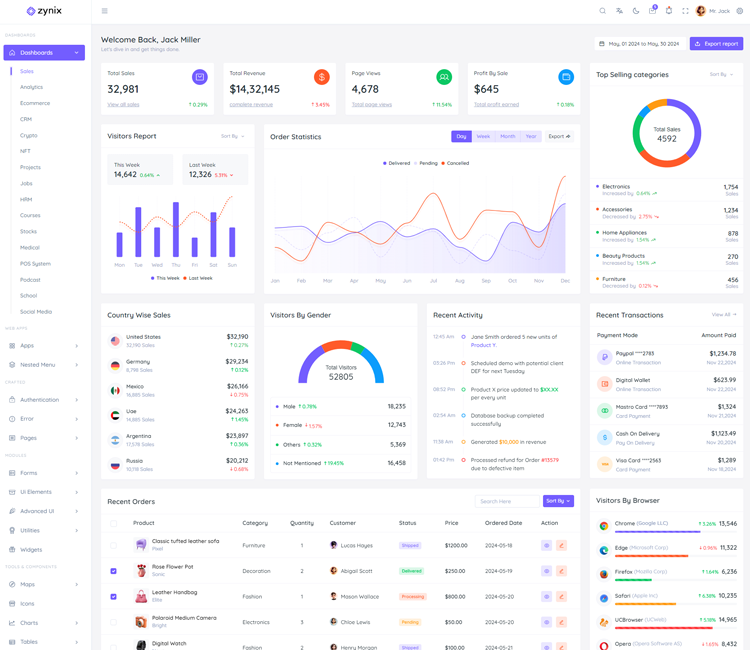The height and width of the screenshot is (650, 750).
Task: Toggle dark mode with the moon icon
Action: (636, 11)
